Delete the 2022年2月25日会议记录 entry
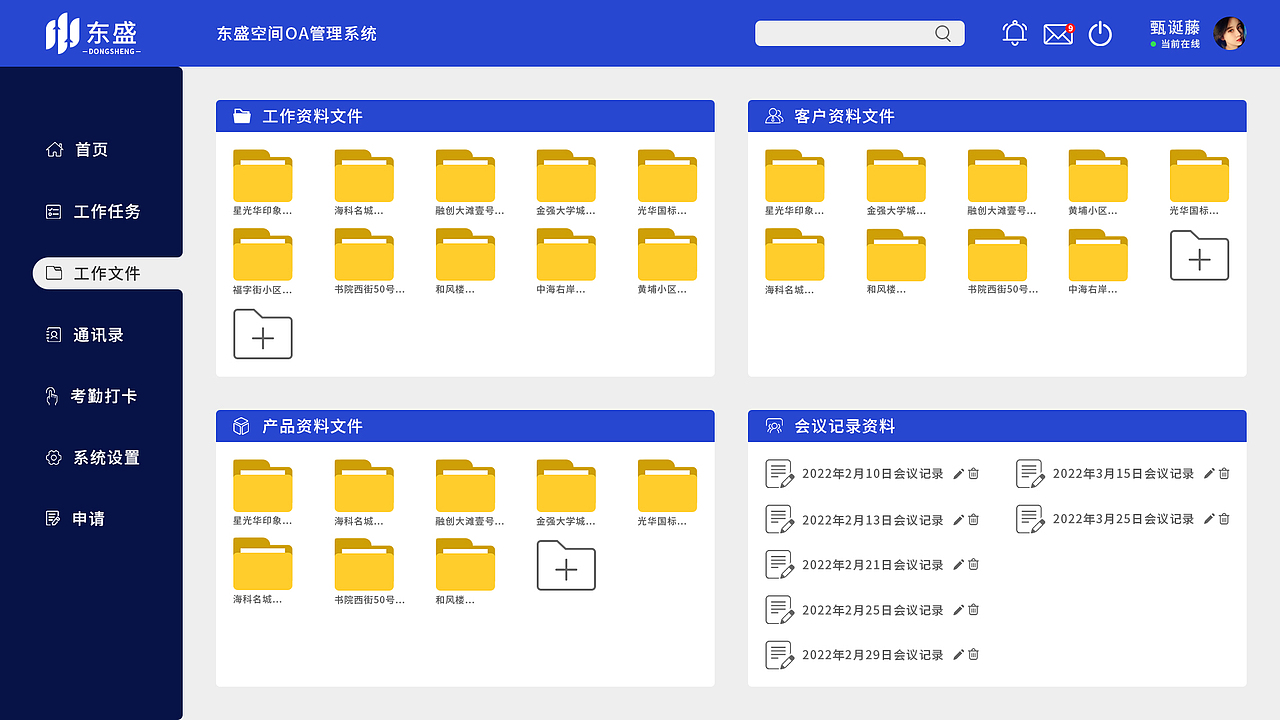1280x720 pixels. tap(973, 610)
